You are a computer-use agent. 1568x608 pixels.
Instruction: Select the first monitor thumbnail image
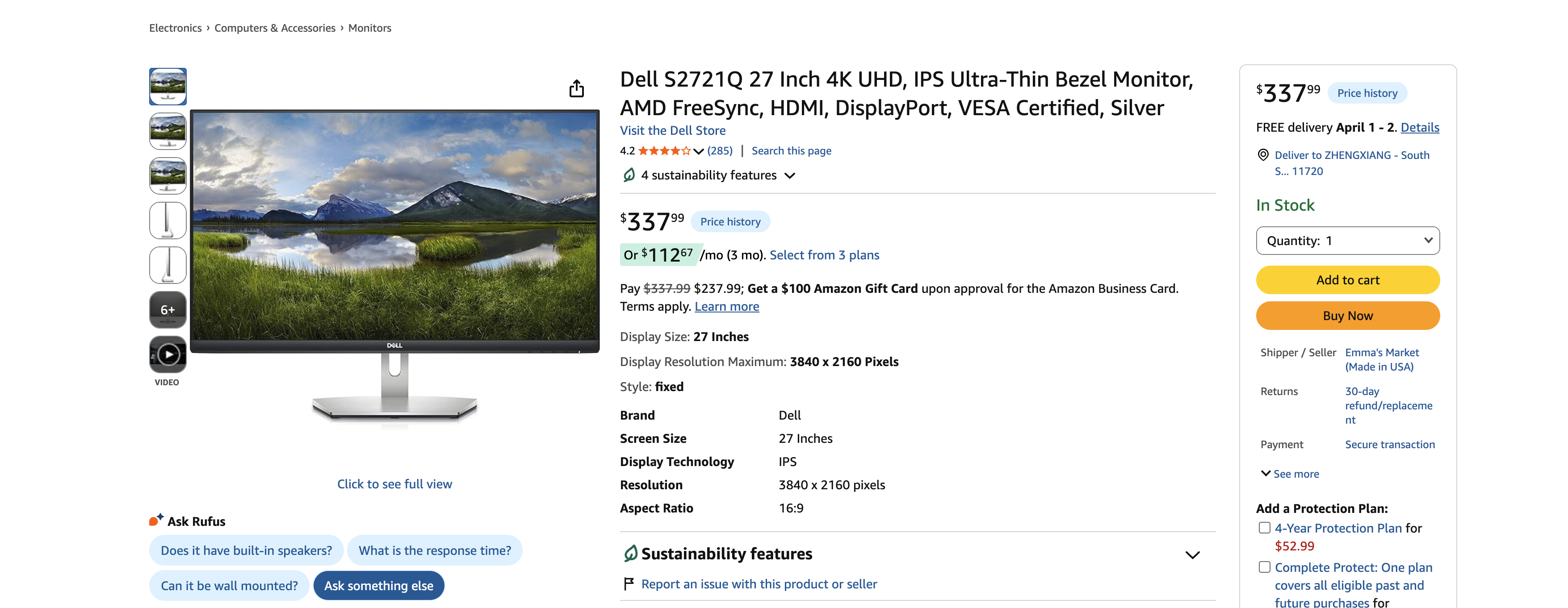coord(168,86)
